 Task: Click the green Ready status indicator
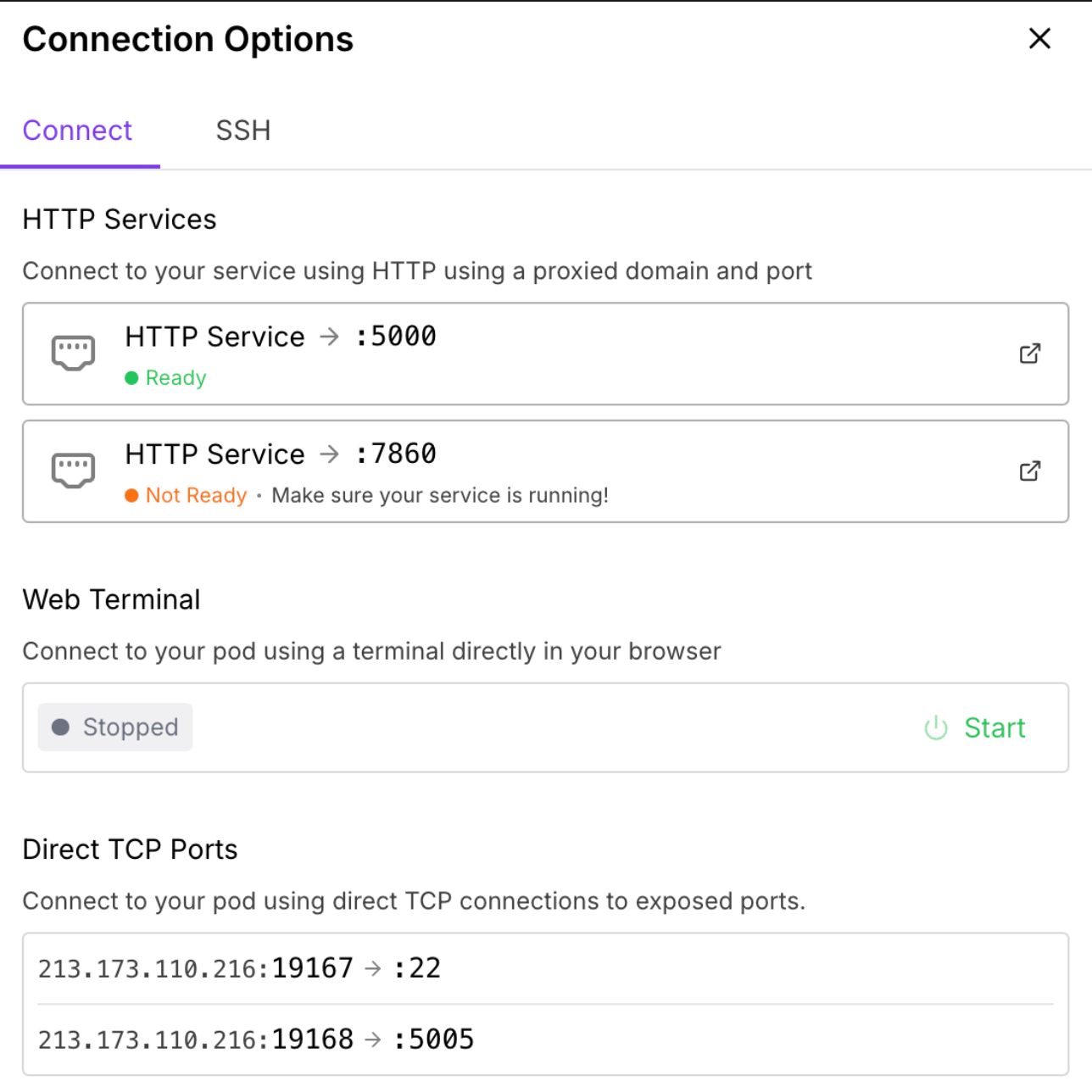(x=166, y=378)
